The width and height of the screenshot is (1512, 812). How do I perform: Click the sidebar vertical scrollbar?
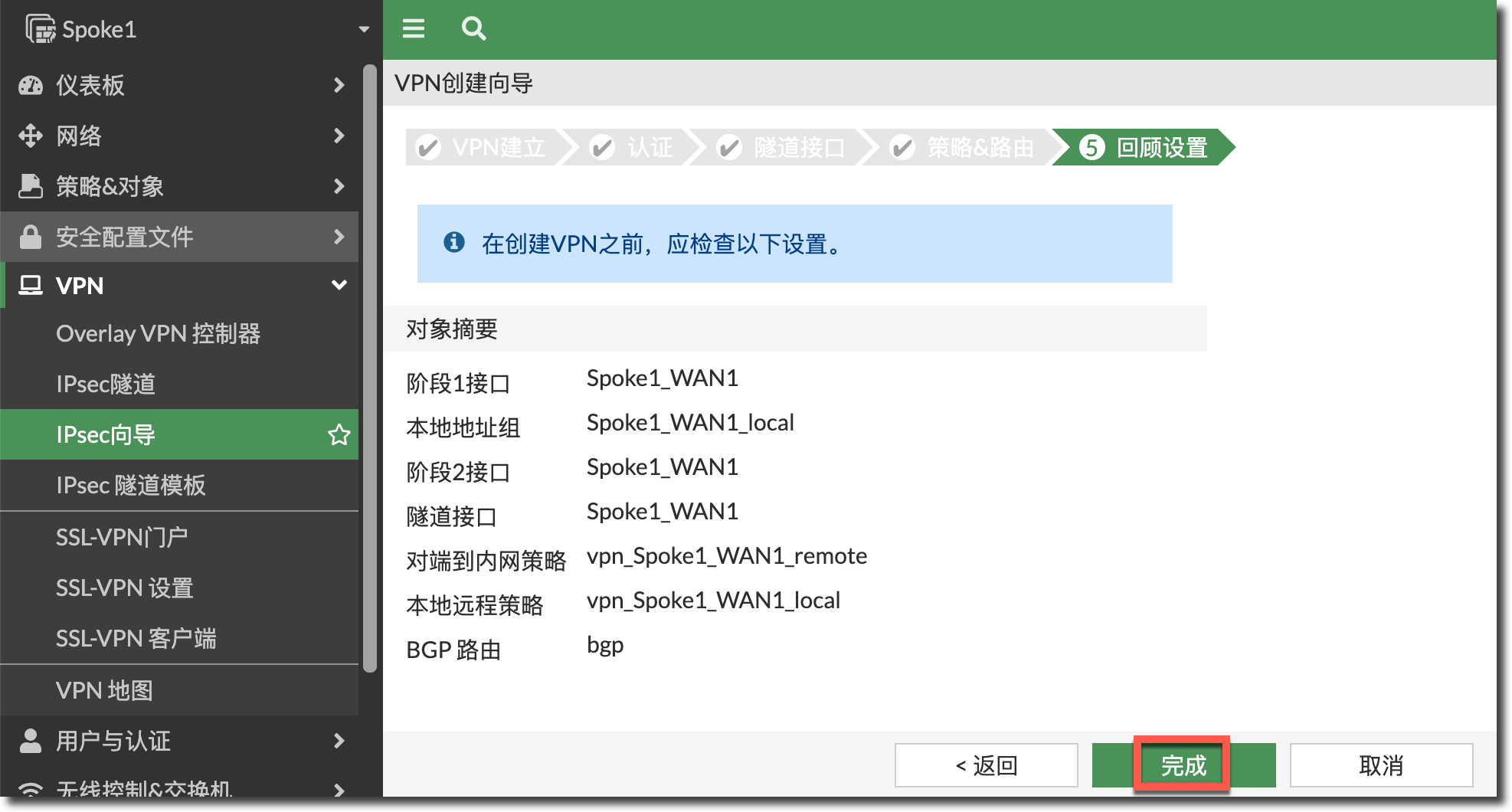370,368
